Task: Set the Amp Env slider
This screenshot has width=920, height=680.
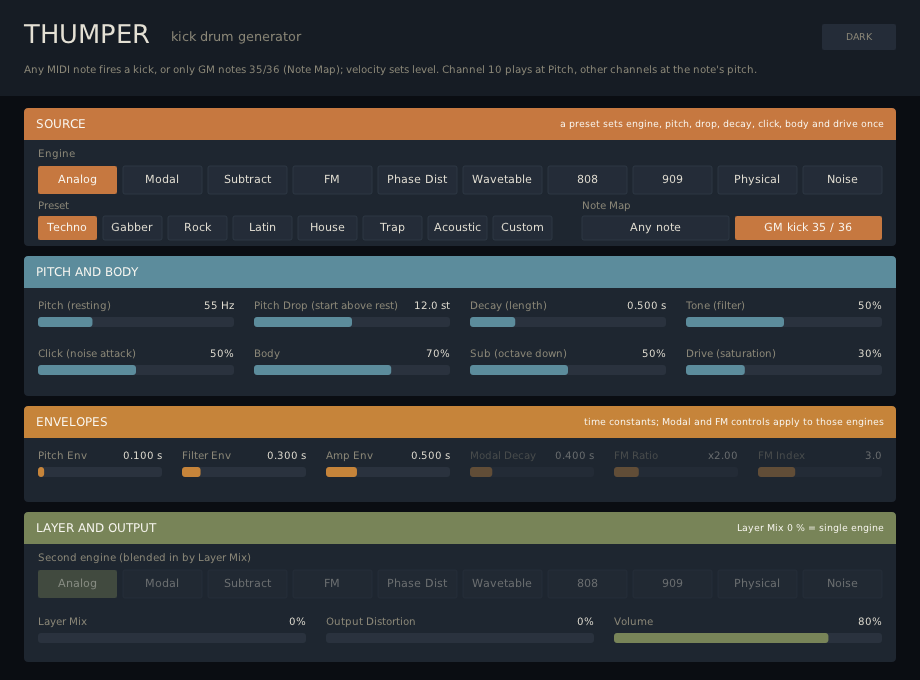Action: coord(388,472)
